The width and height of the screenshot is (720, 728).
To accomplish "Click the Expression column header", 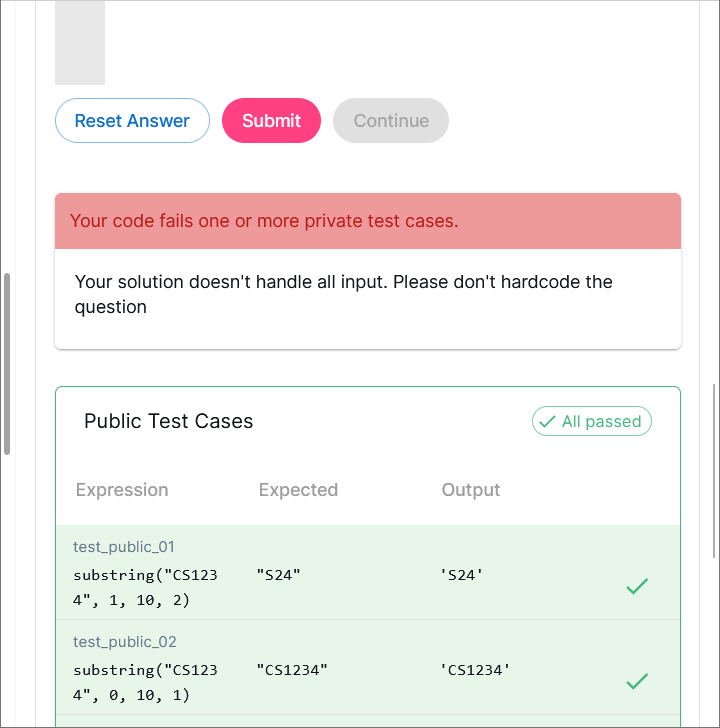I will 122,490.
